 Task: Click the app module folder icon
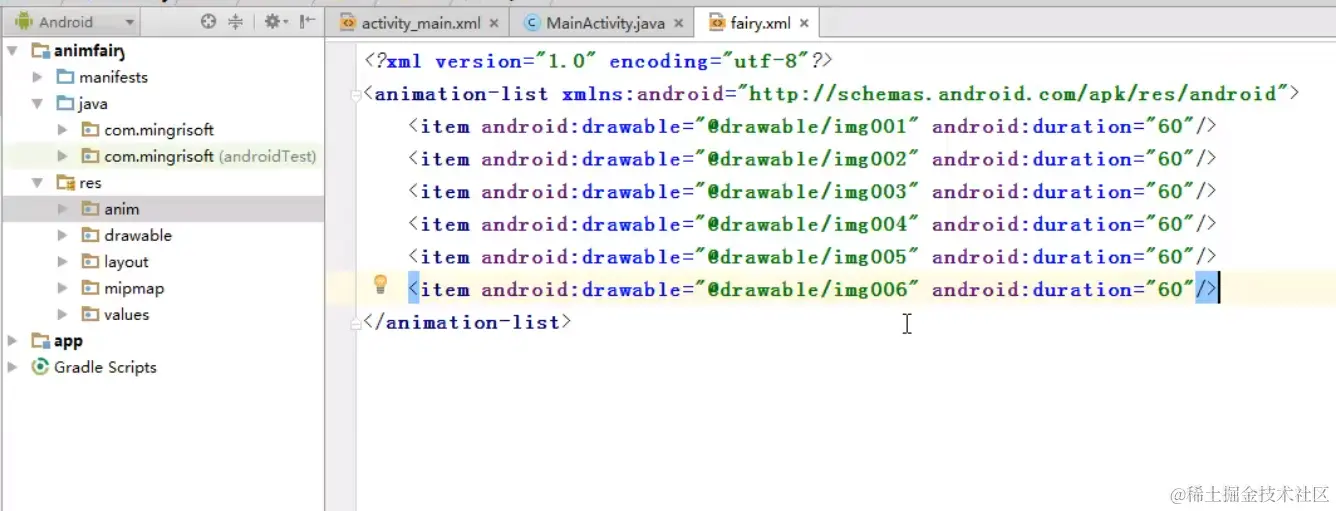[x=40, y=341]
